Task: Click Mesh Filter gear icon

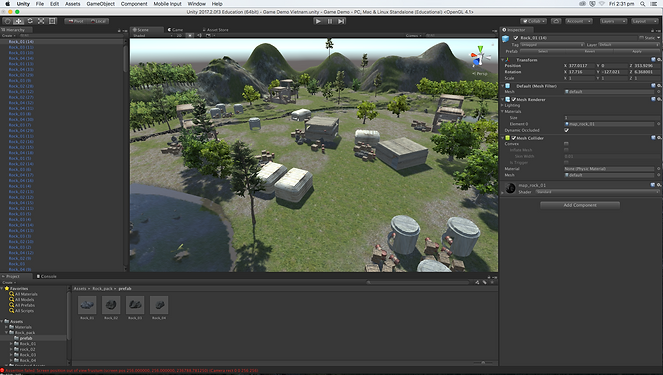Action: coord(659,86)
